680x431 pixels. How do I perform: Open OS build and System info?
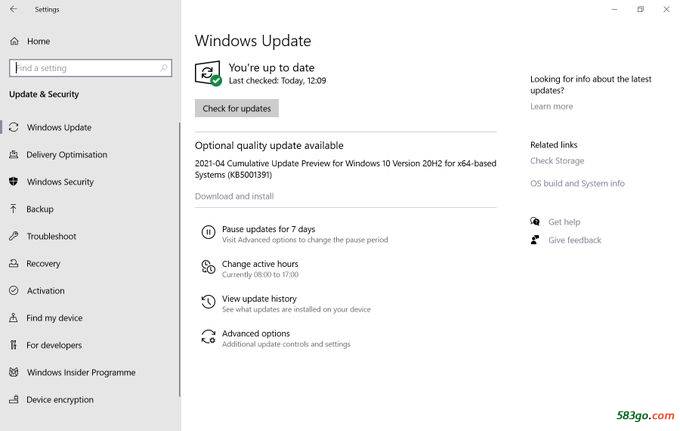[577, 183]
